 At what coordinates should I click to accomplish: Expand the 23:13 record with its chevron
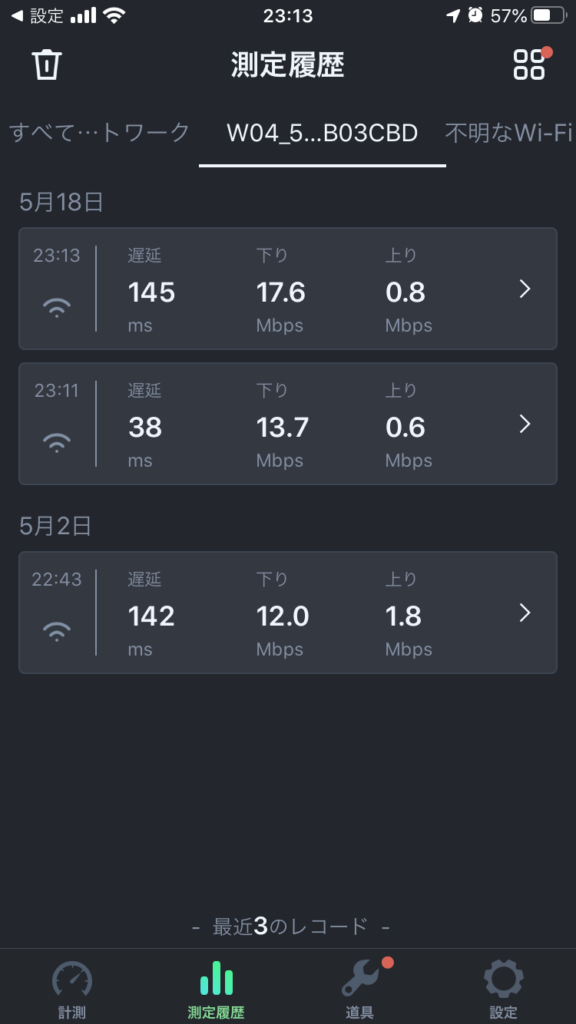point(524,289)
